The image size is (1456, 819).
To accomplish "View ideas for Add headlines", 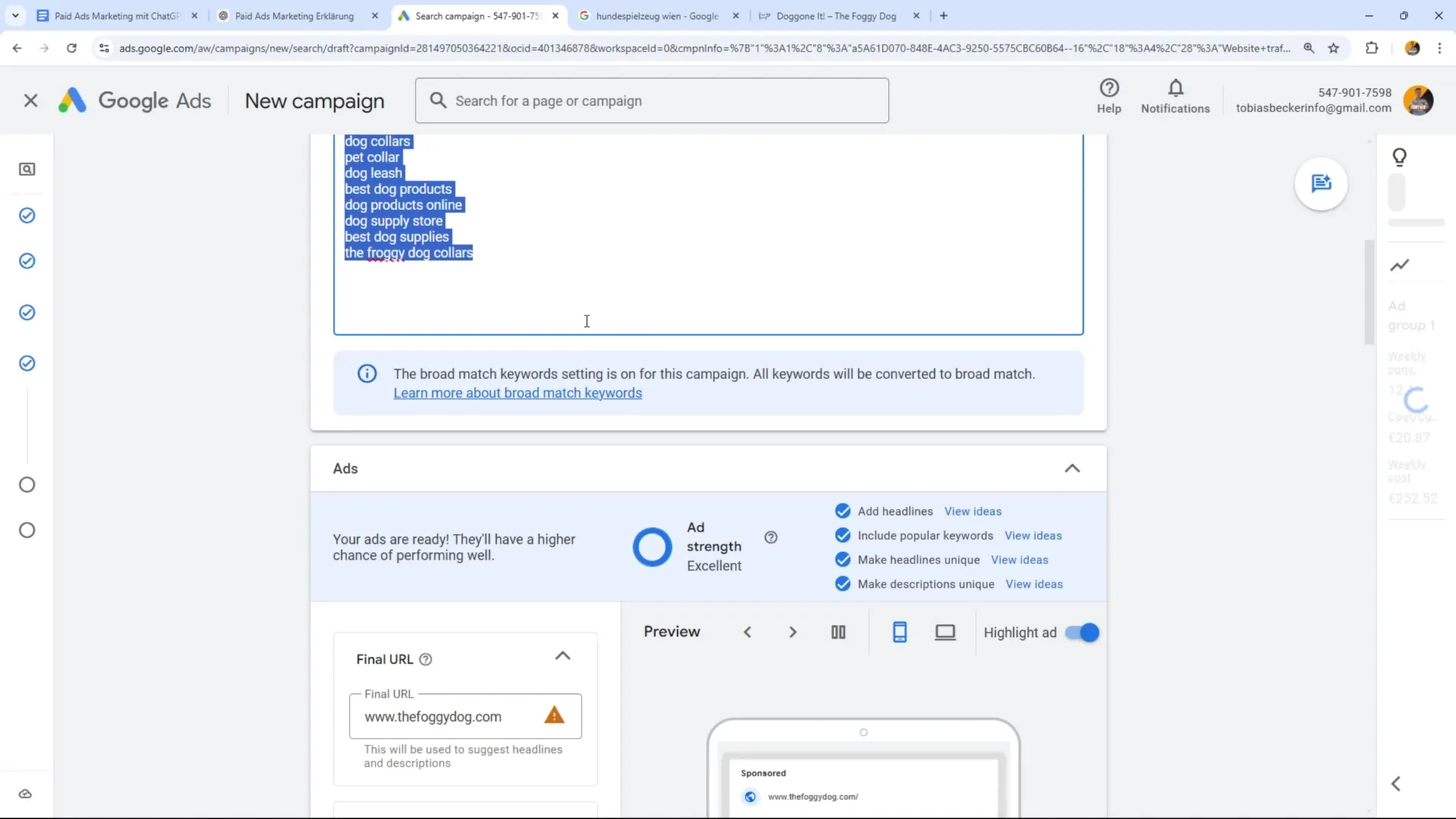I will 972,511.
